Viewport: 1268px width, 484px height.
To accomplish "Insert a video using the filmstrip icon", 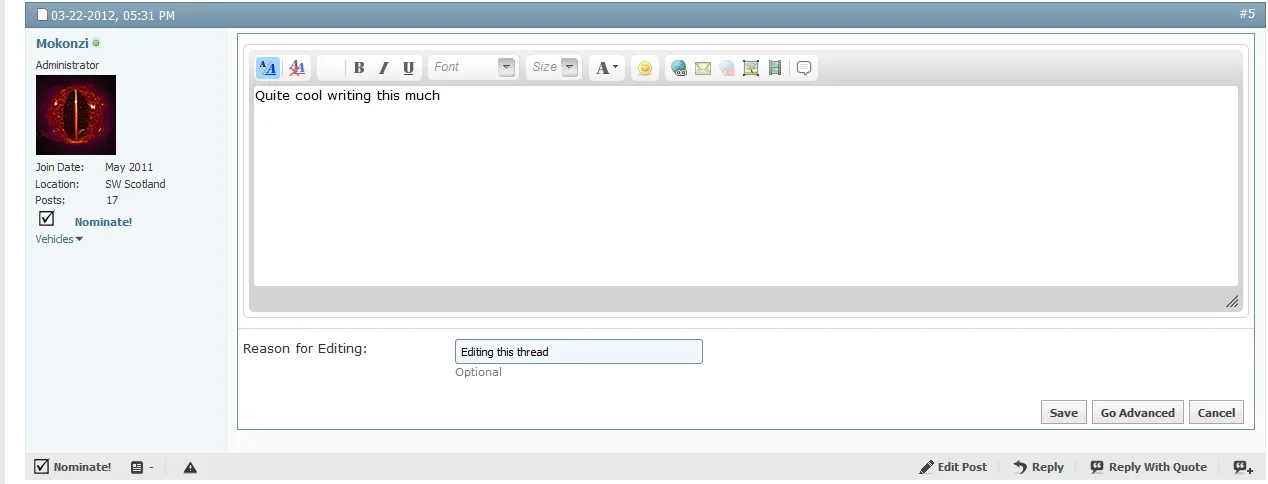I will coord(775,68).
